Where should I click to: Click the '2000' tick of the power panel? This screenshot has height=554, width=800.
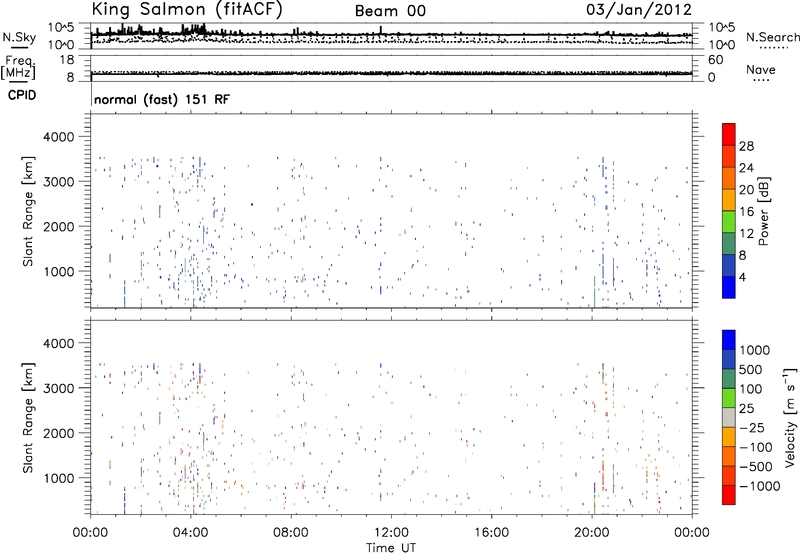(x=58, y=226)
